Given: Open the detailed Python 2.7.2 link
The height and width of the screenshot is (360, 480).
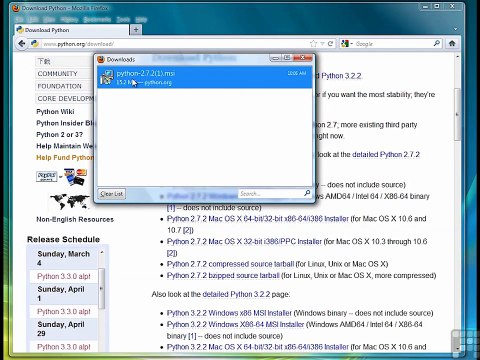Looking at the screenshot, I should click(386, 155).
